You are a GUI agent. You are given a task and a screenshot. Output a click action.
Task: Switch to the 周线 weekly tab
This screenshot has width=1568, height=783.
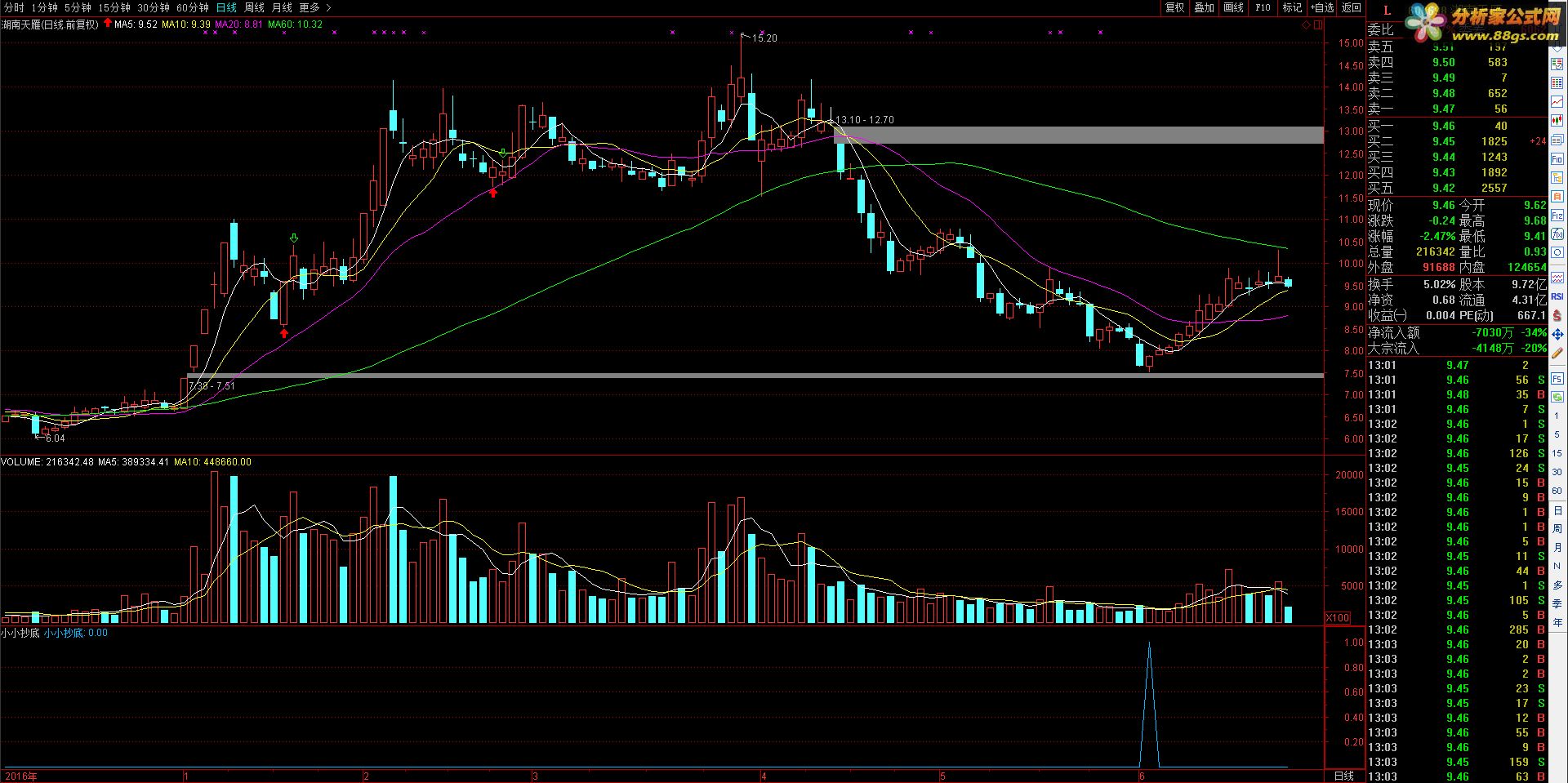[x=254, y=7]
